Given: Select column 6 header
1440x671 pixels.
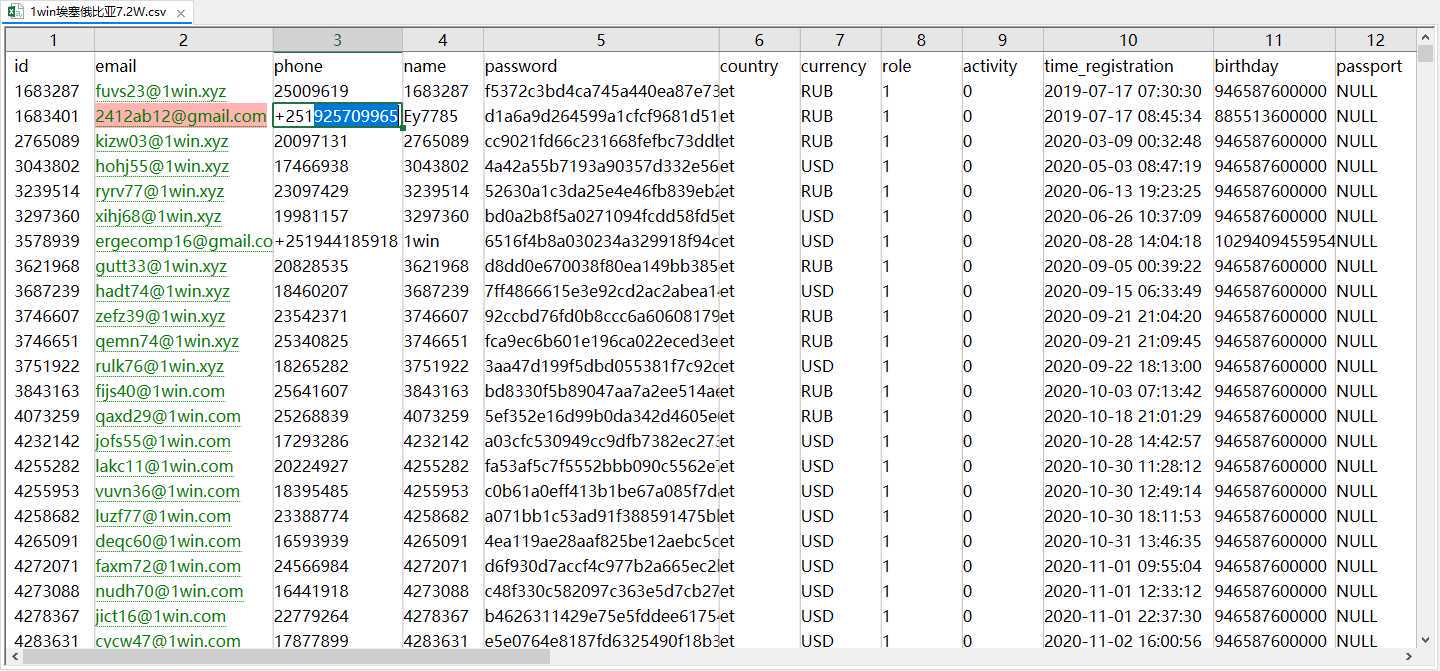Looking at the screenshot, I should click(759, 40).
